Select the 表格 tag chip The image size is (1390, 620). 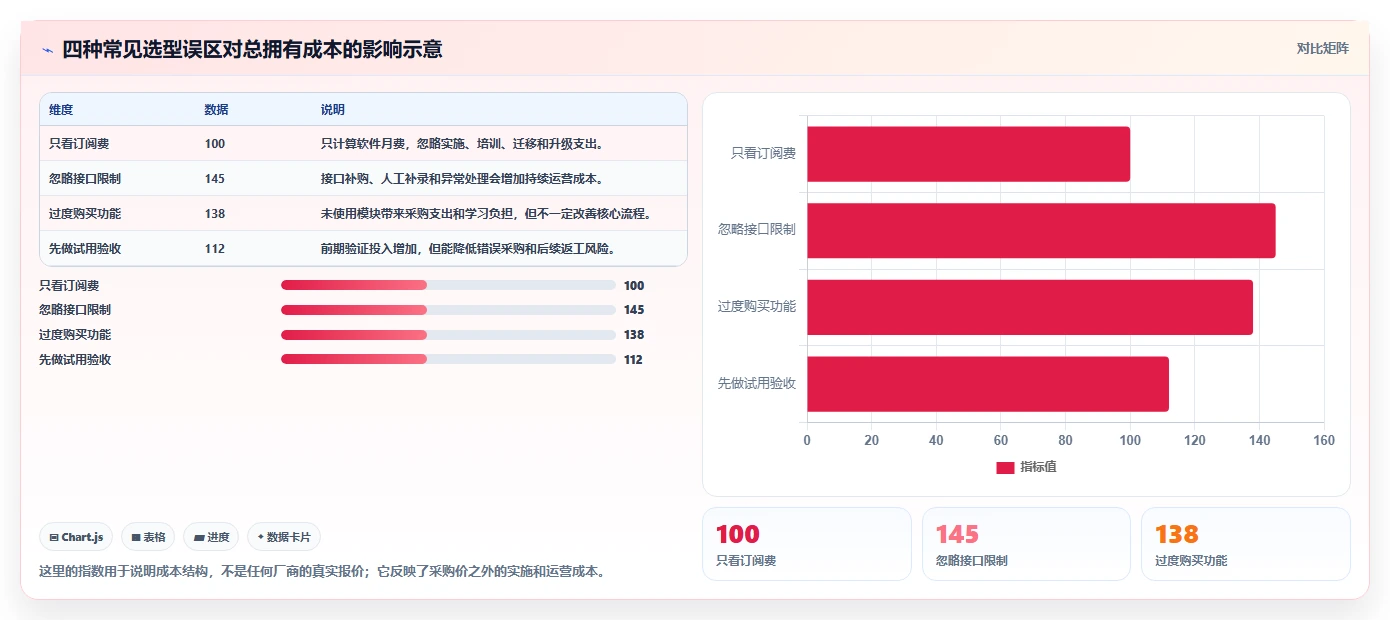click(148, 537)
